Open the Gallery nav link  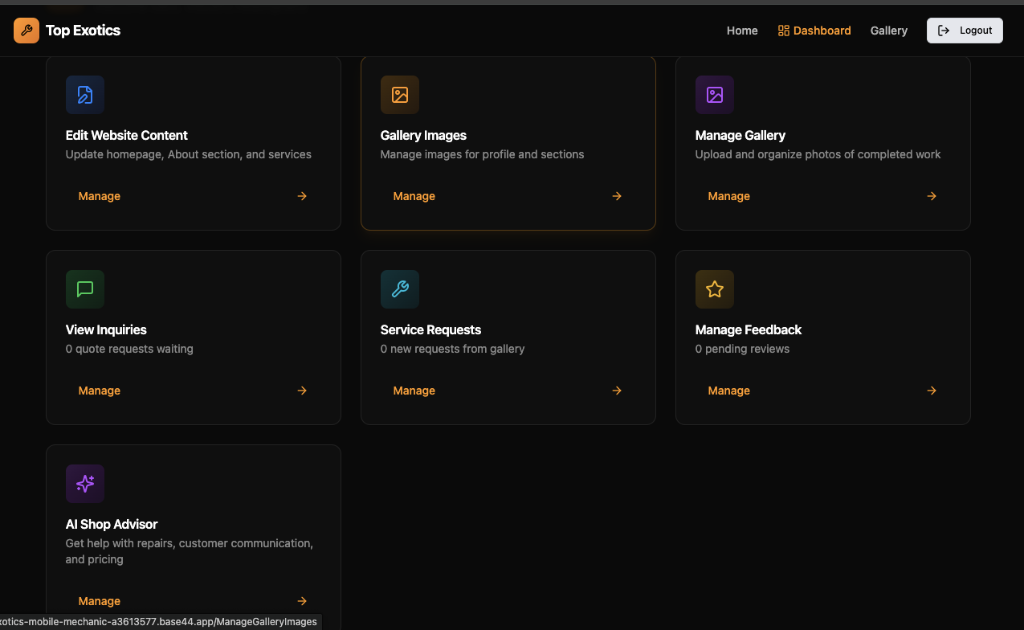coord(888,31)
